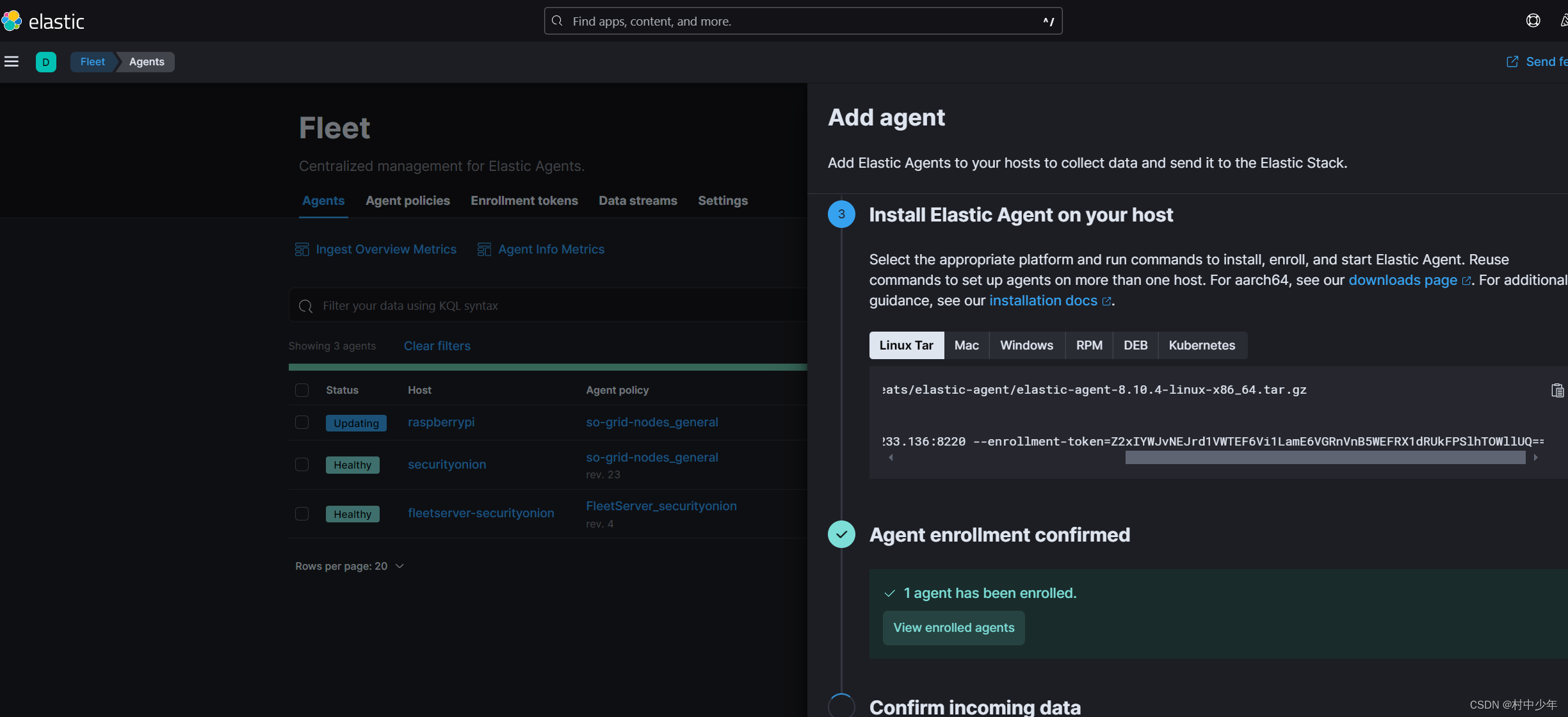Open the FleetServer_securityonion policy link
The image size is (1568, 717).
tap(661, 506)
